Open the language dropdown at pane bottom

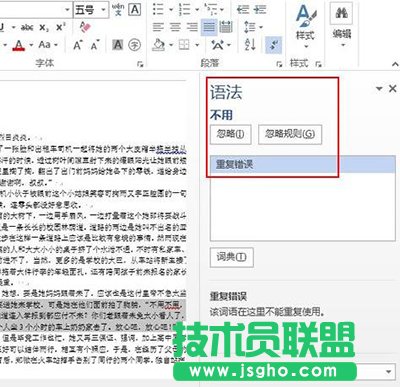pyautogui.click(x=388, y=371)
